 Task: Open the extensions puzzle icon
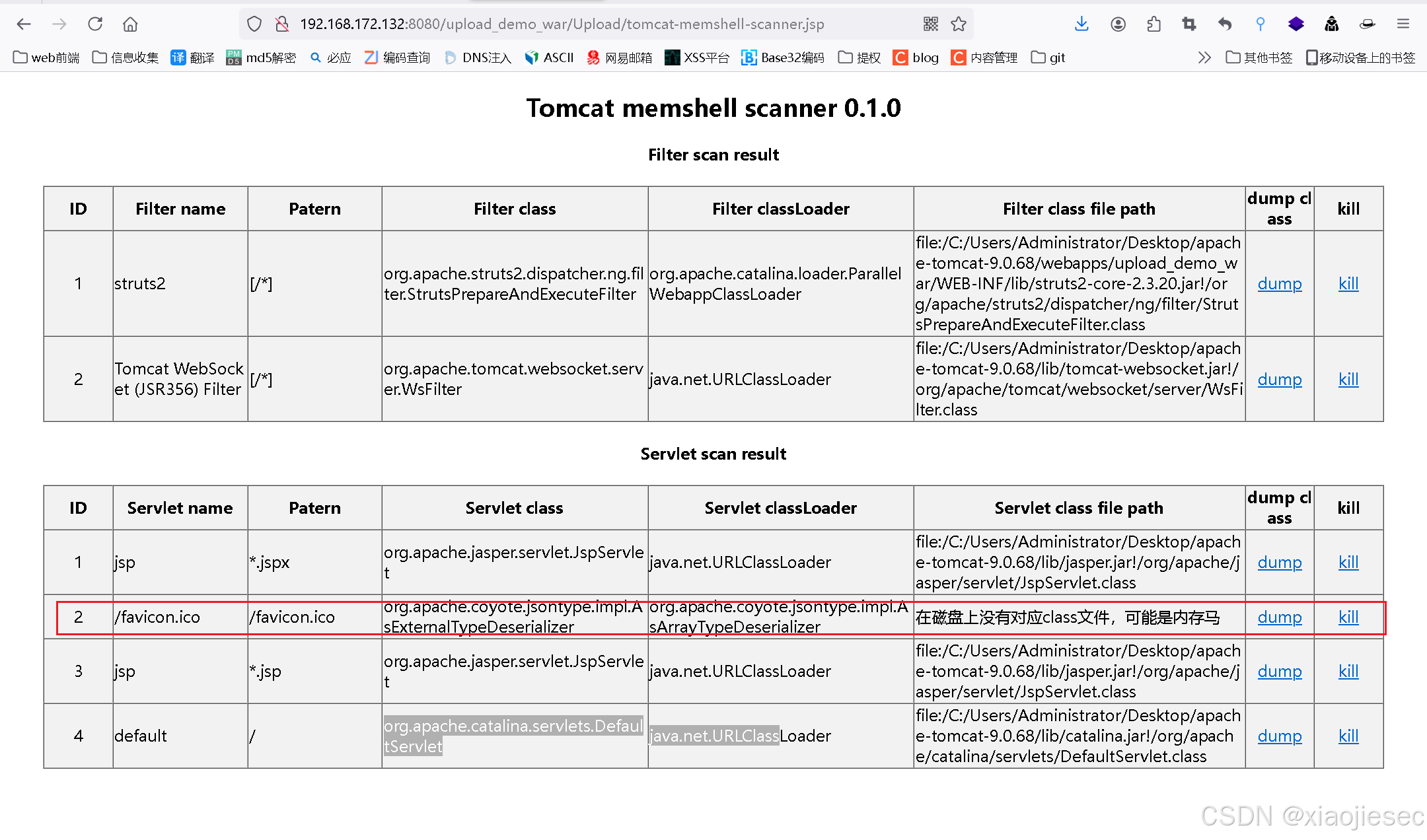pyautogui.click(x=1153, y=24)
